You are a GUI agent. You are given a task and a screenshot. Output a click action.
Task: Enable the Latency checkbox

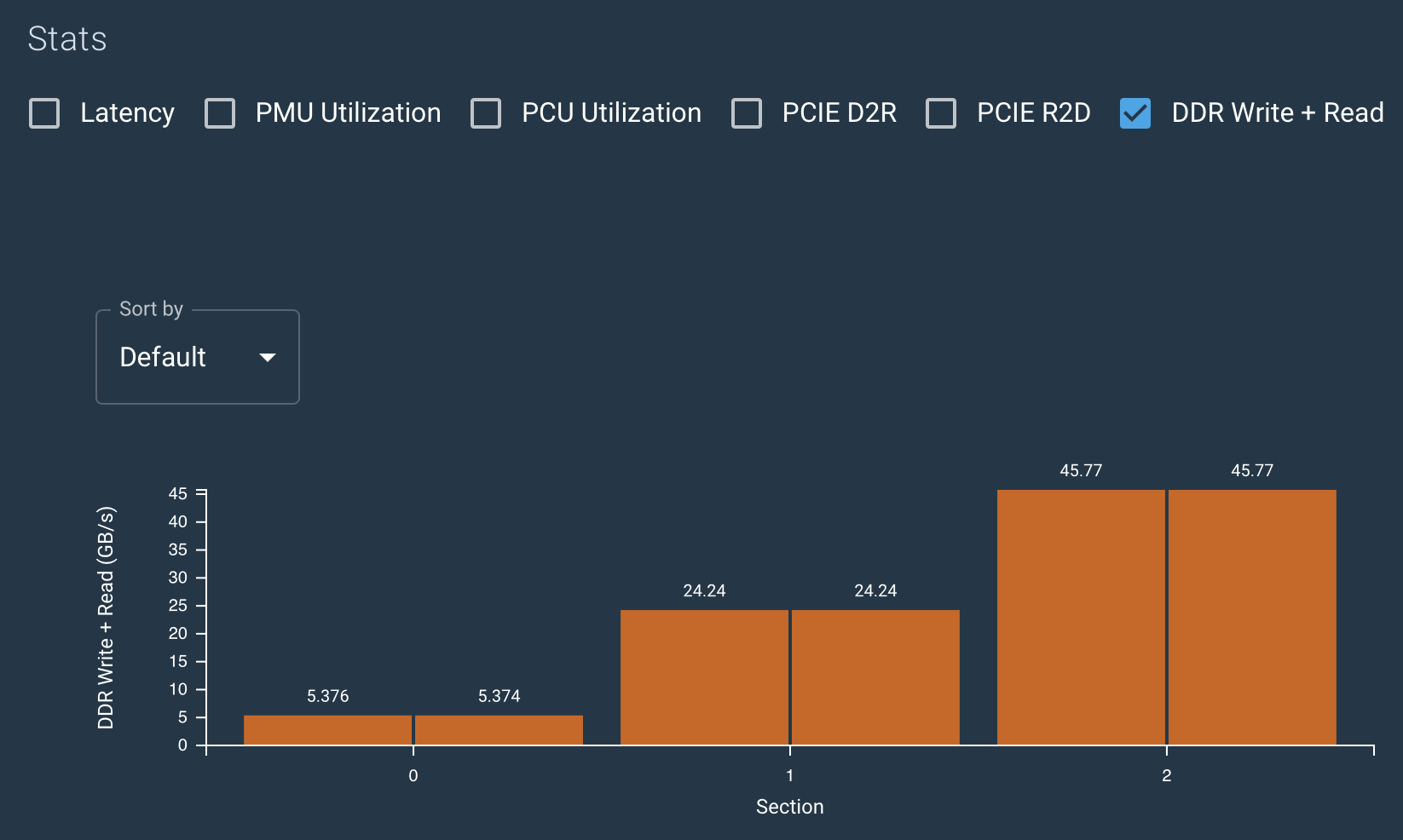tap(44, 113)
